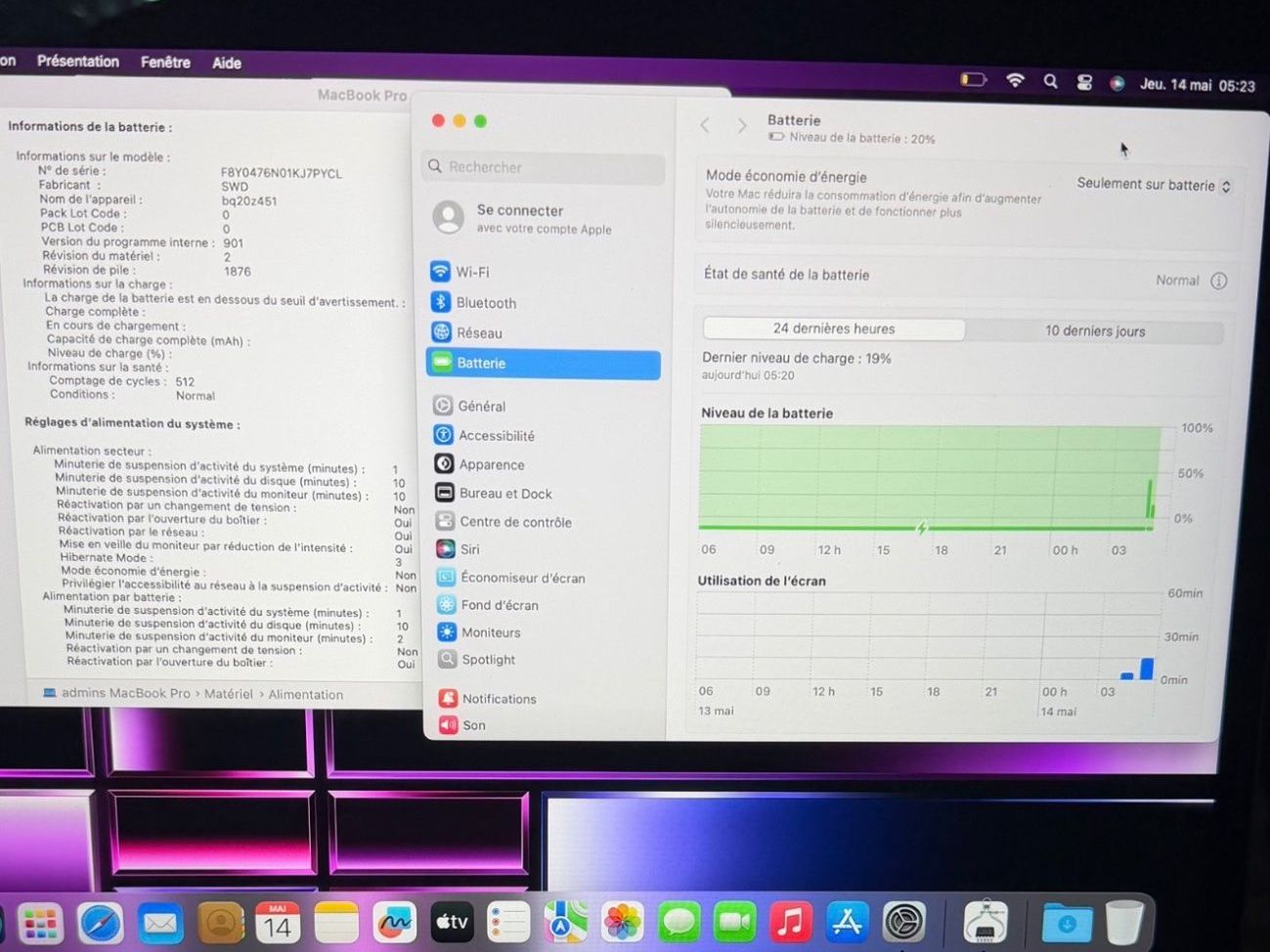Open Contacts from the Dock
Viewport: 1270px width, 952px height.
220,922
